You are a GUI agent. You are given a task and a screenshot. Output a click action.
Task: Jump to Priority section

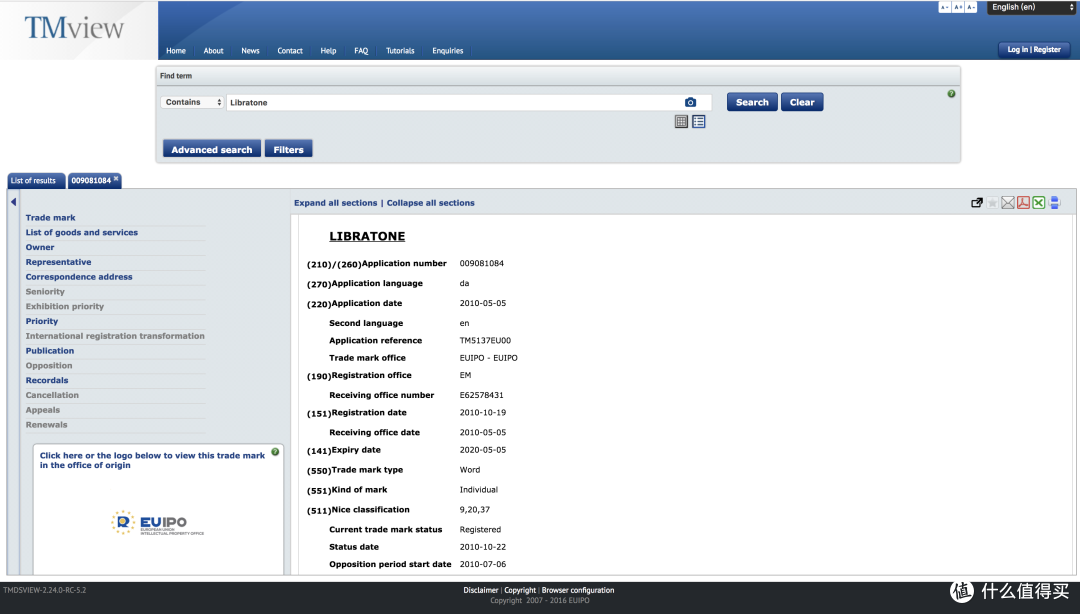click(42, 321)
